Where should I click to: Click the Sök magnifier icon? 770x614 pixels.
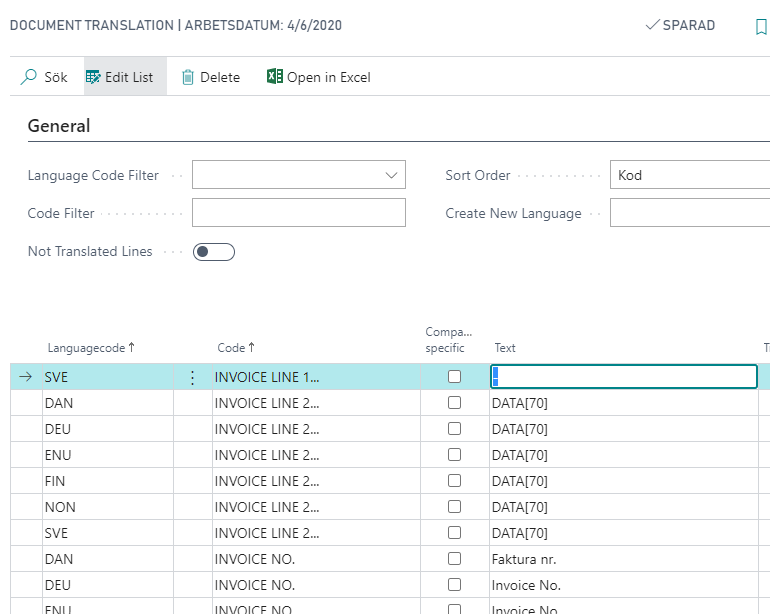click(28, 77)
